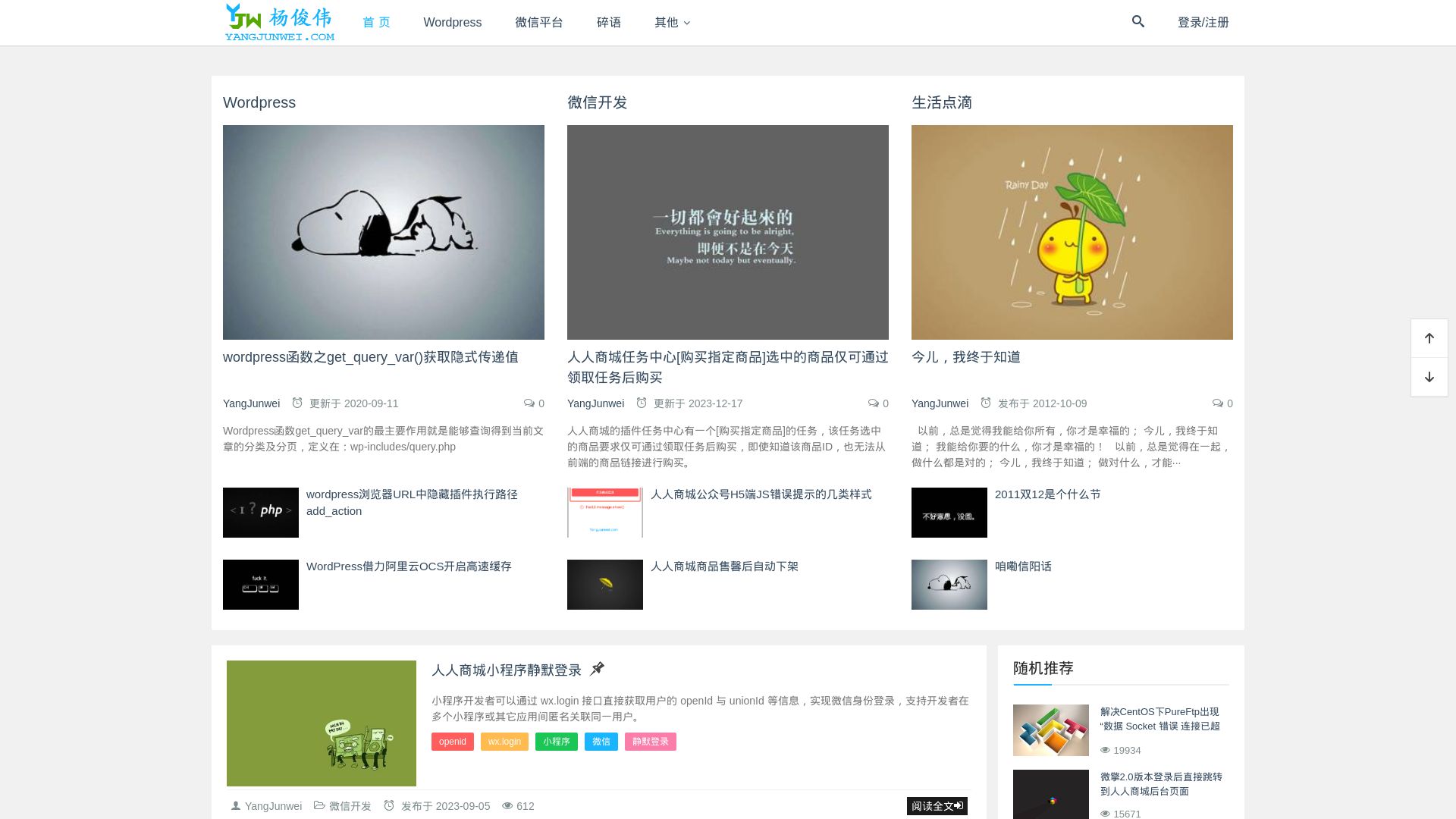
Task: Click the eye icon showing 612 views
Action: [507, 806]
